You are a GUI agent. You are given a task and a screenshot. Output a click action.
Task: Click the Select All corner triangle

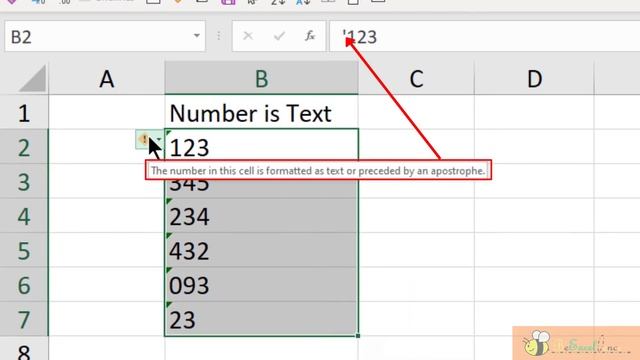point(33,78)
